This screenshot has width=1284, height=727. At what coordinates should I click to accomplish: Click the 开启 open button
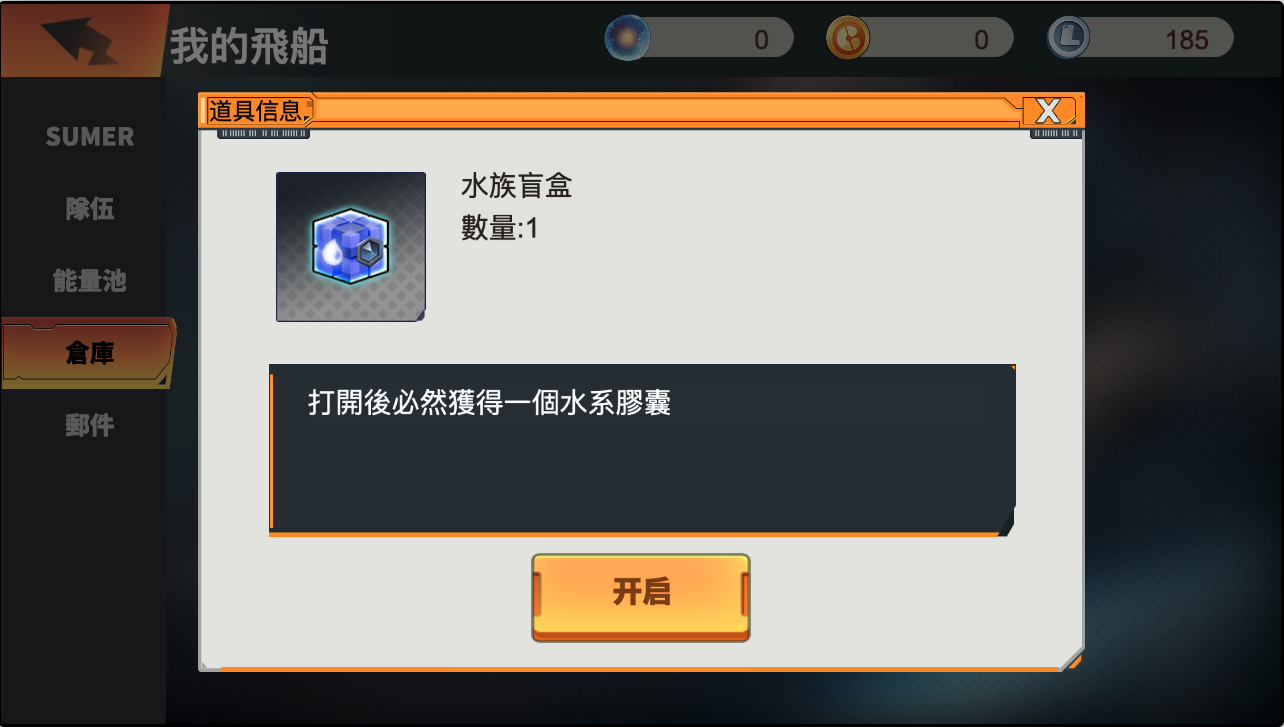[x=641, y=597]
